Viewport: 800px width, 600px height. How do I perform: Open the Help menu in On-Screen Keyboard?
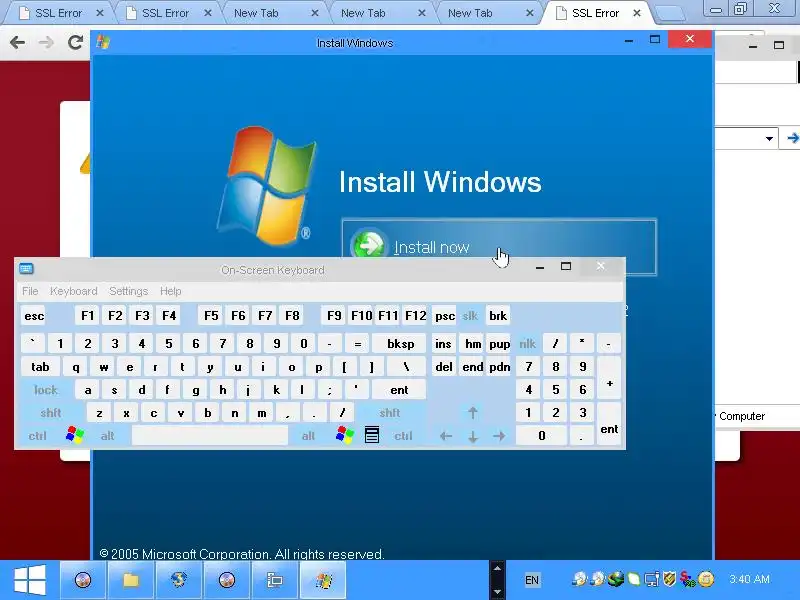[x=170, y=291]
